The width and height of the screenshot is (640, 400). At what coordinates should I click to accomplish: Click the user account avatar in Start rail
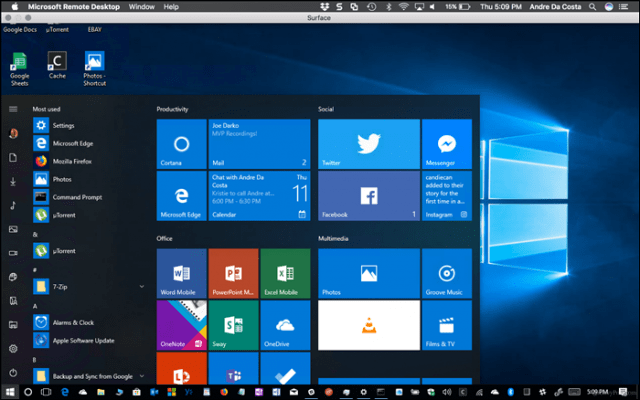(x=13, y=133)
